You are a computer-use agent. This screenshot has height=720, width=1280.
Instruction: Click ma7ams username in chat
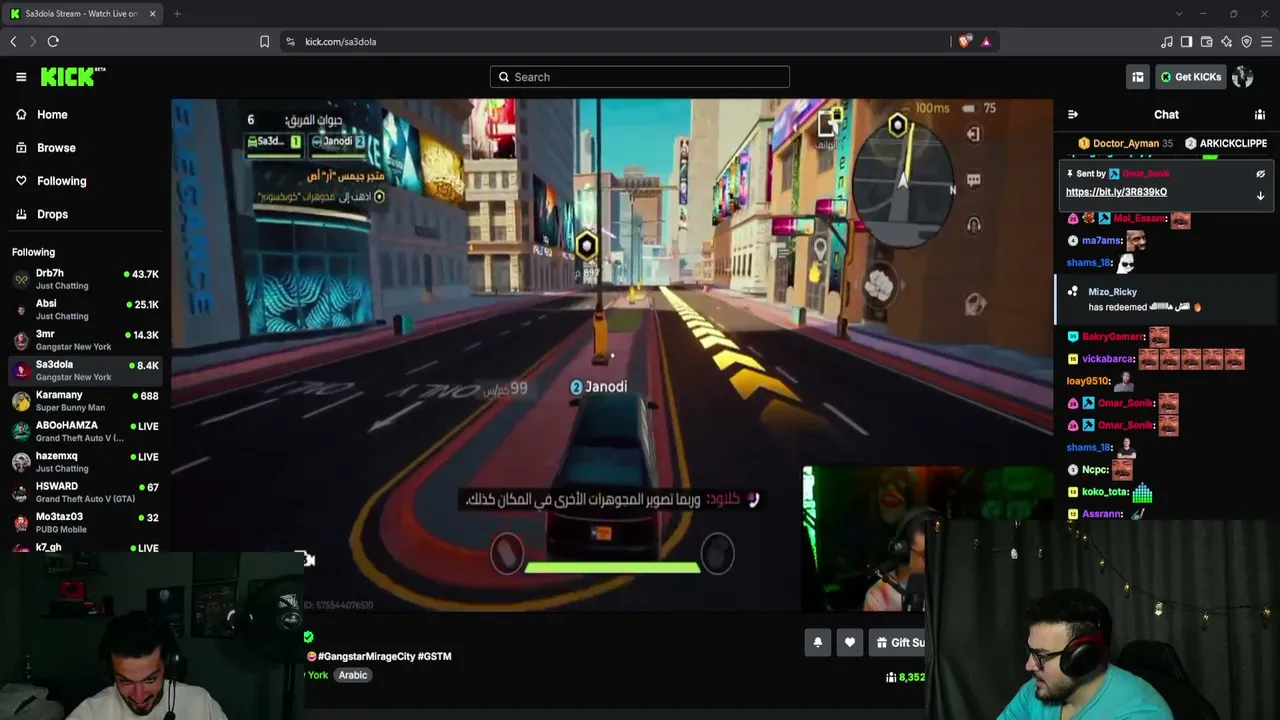(1102, 241)
